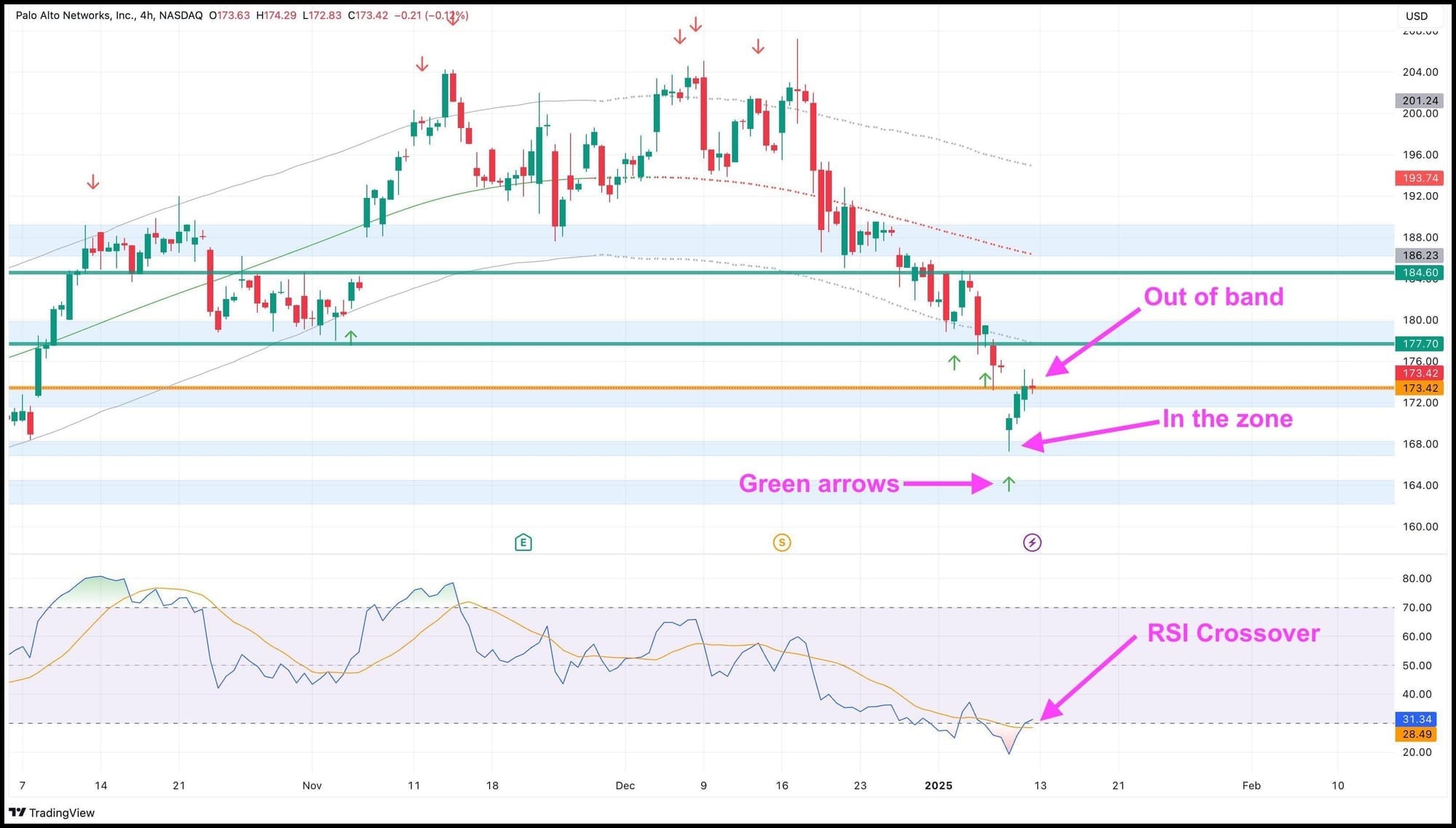
Task: Click the 2025 label on time axis
Action: 938,785
